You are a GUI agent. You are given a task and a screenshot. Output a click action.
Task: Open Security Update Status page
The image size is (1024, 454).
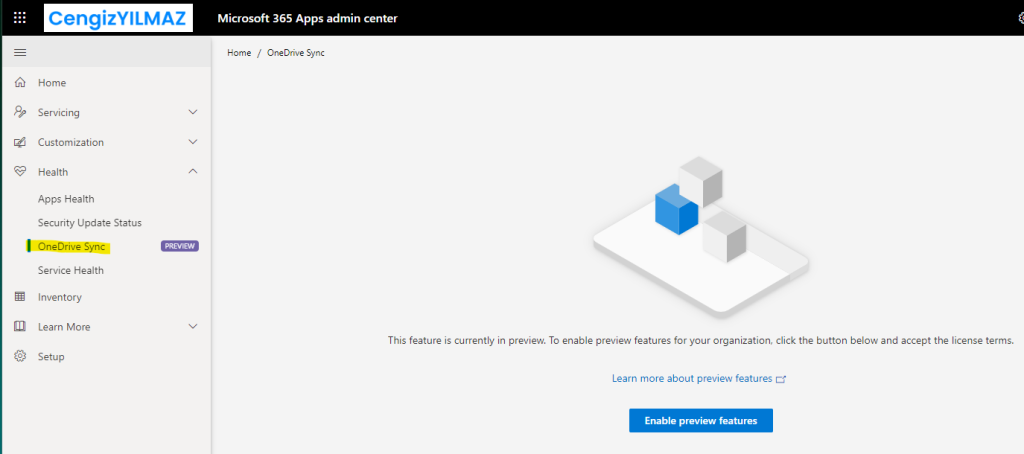coord(90,223)
